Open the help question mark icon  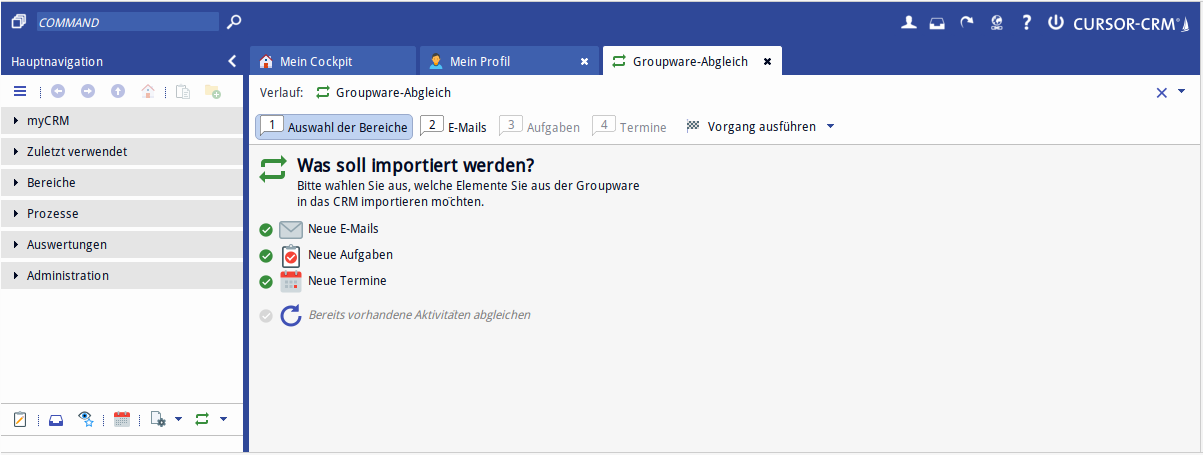point(1026,22)
